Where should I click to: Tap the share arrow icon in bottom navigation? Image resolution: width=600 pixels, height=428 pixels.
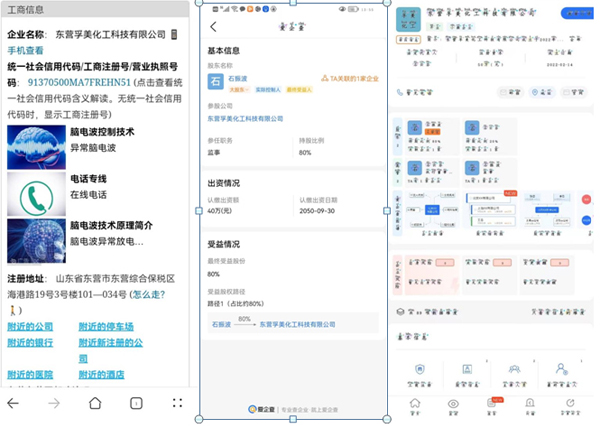570,403
